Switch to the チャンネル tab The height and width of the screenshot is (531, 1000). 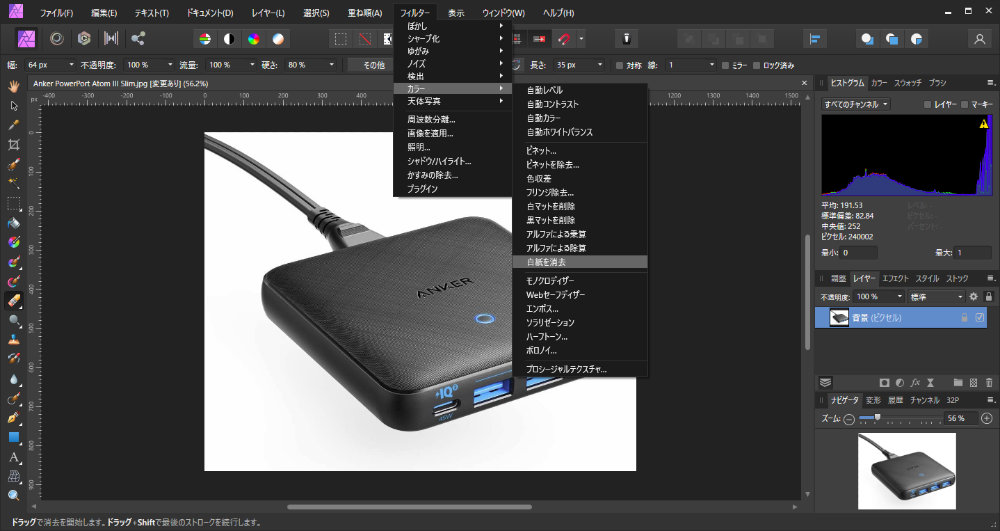click(924, 400)
